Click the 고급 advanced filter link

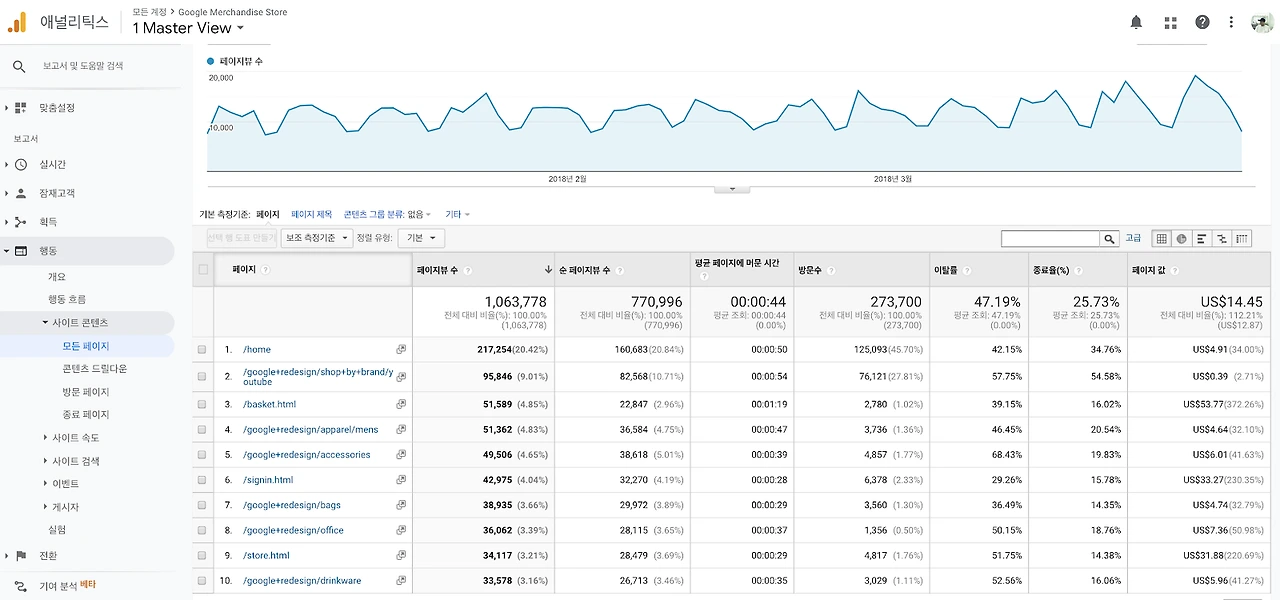tap(1133, 239)
